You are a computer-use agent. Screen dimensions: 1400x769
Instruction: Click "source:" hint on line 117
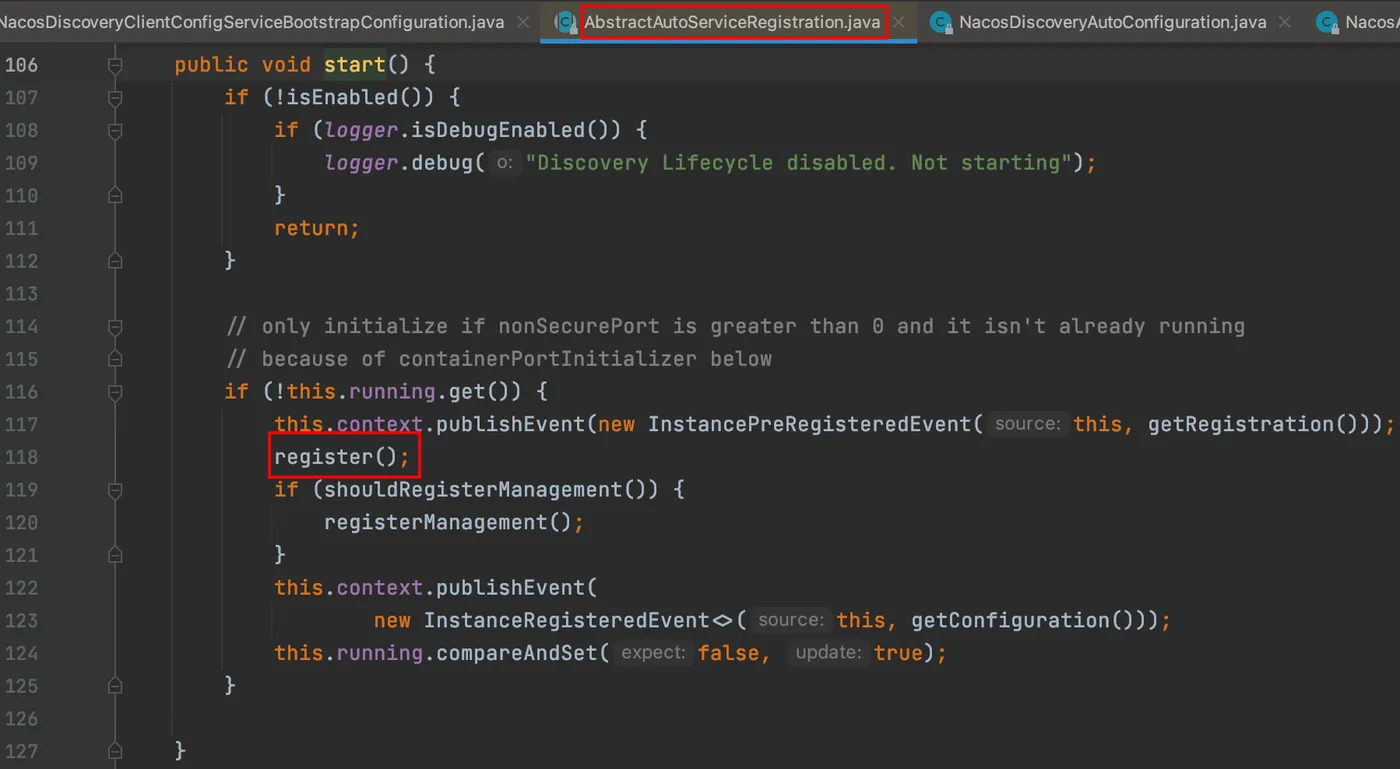(1029, 424)
